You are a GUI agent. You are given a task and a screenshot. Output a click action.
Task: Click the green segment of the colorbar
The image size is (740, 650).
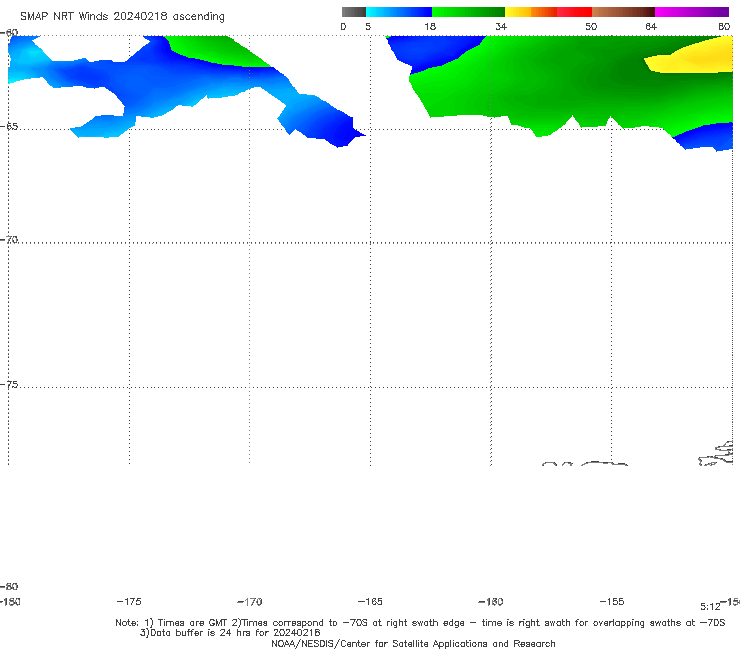click(468, 12)
